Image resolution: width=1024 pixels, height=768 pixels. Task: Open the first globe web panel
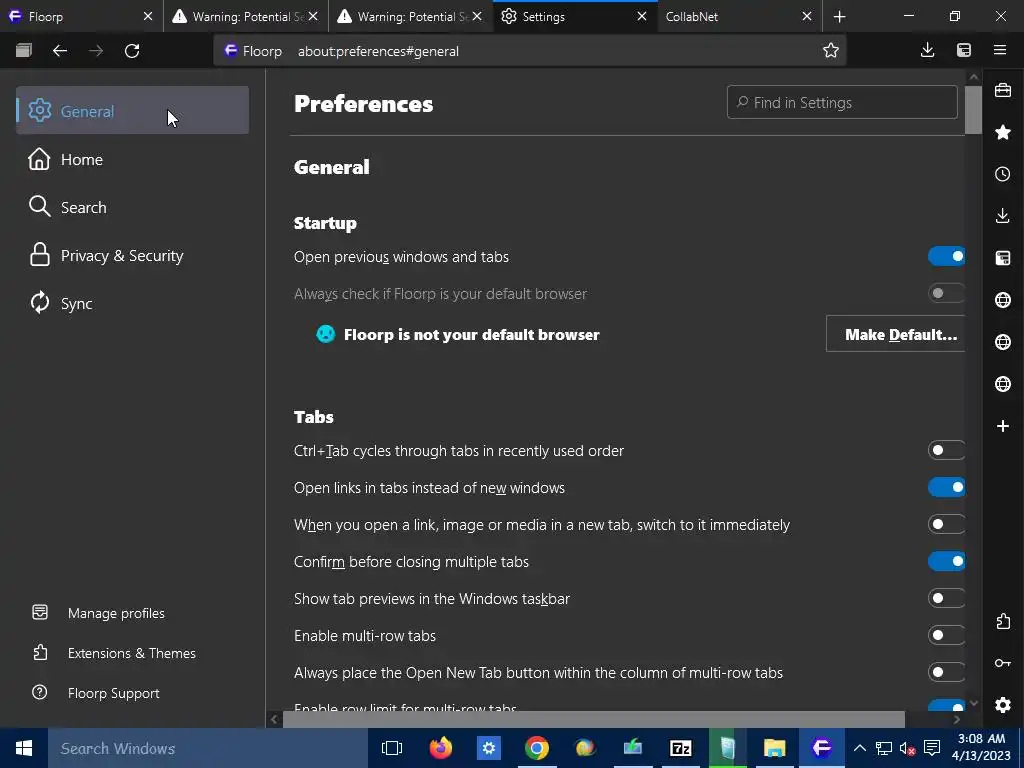coord(1003,300)
